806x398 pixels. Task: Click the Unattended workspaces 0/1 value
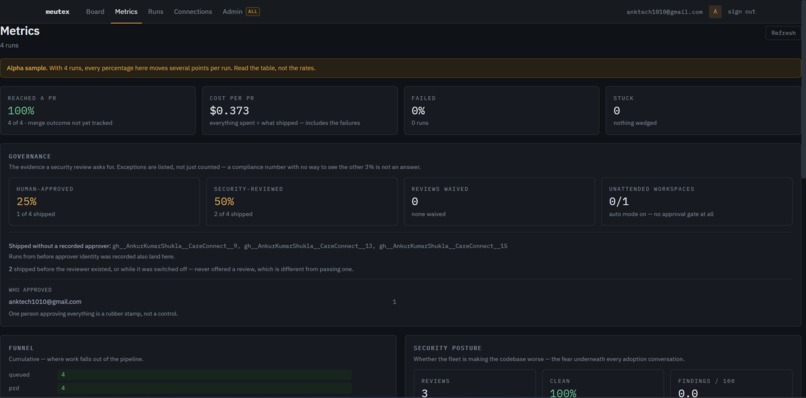click(x=619, y=202)
